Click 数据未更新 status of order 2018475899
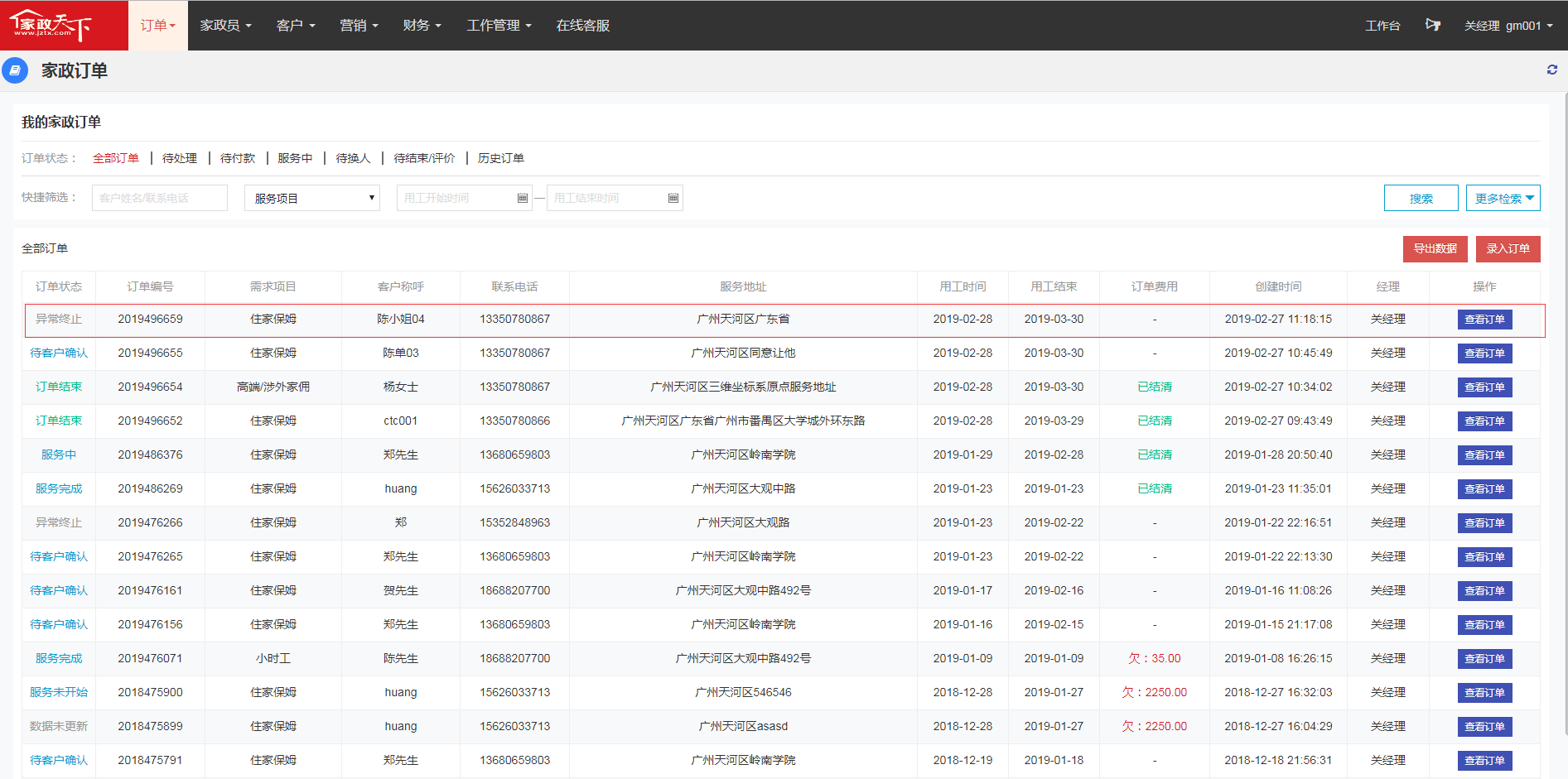Image resolution: width=1568 pixels, height=779 pixels. pyautogui.click(x=59, y=726)
